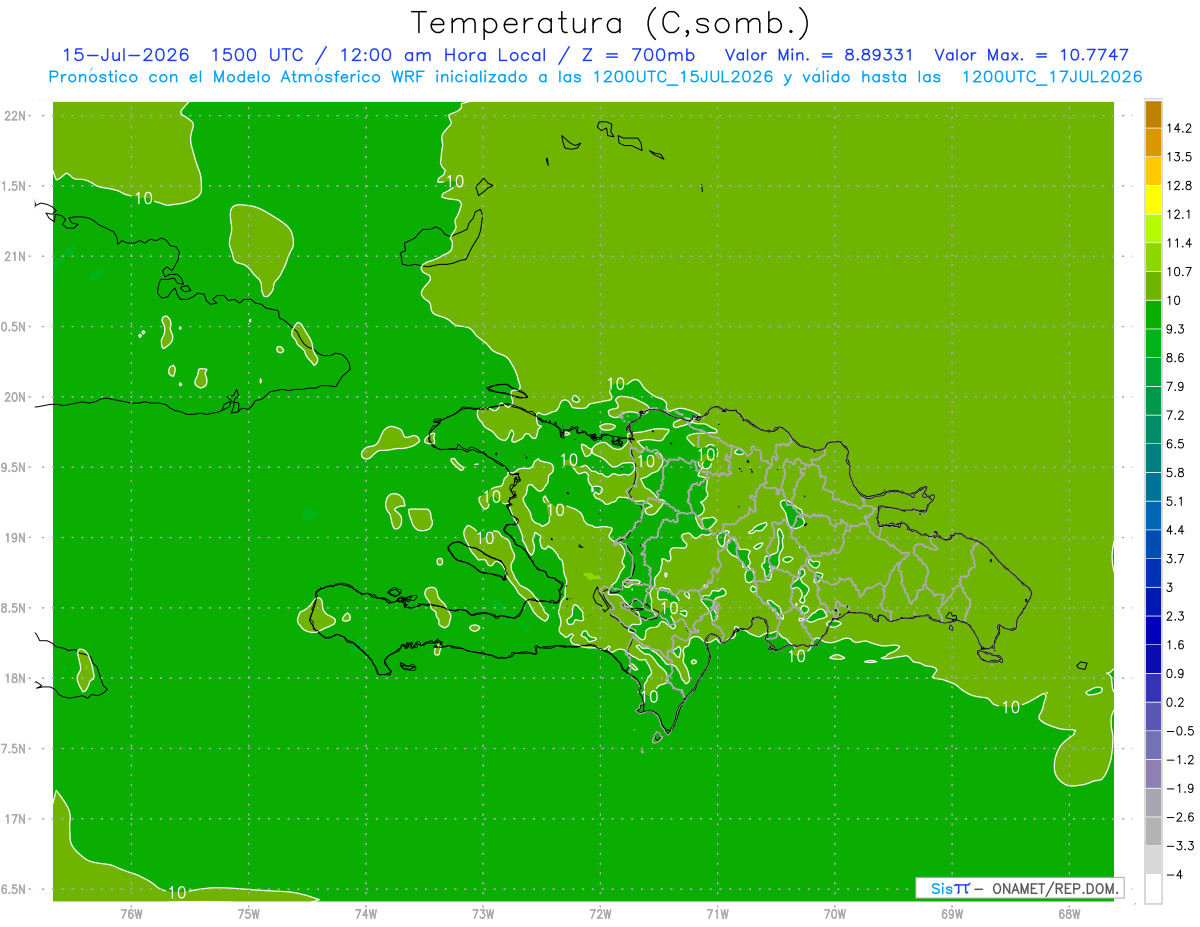Click the "18N" latitude label
1200x927 pixels.
click(16, 678)
